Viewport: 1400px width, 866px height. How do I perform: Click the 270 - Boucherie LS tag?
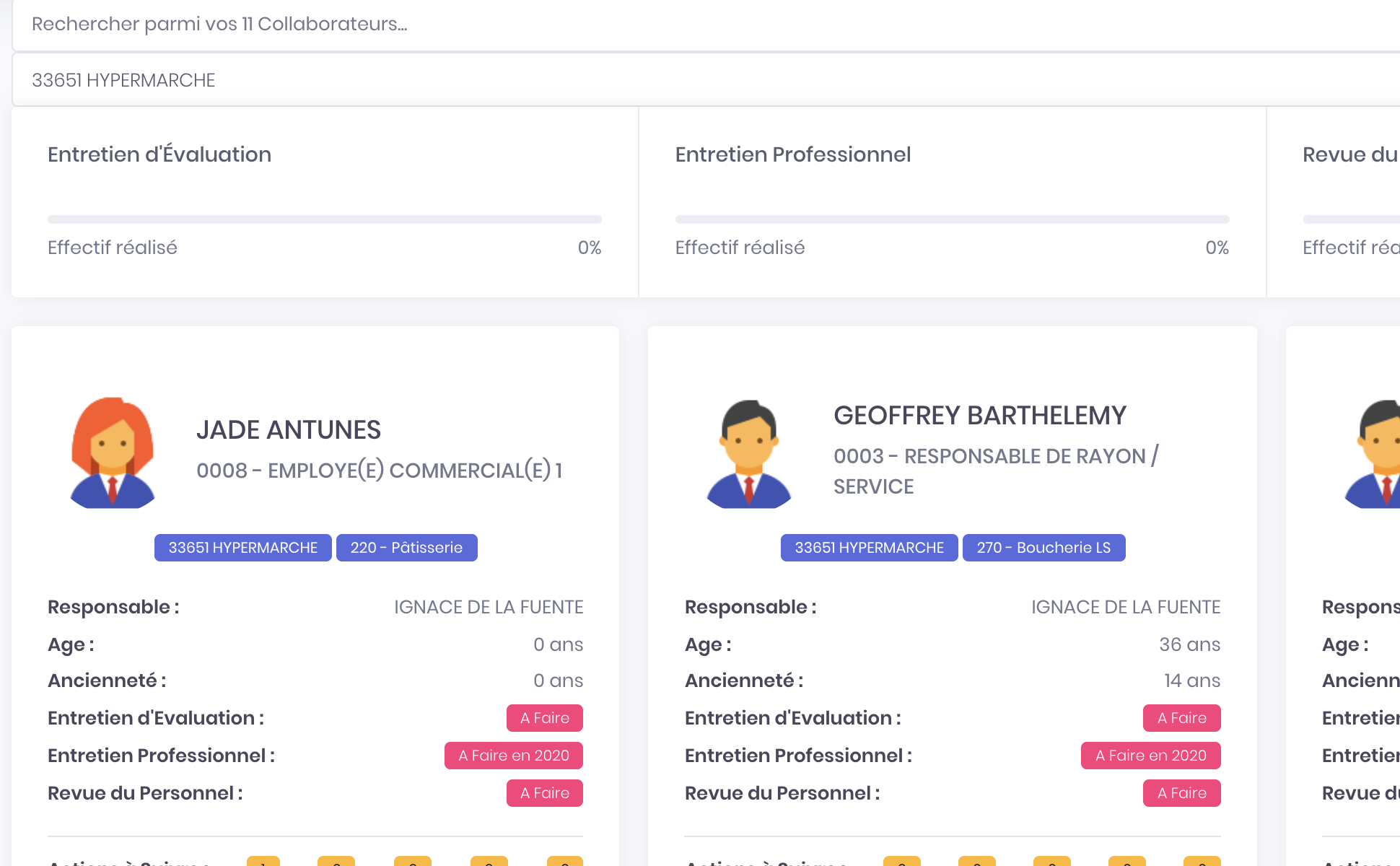[x=1044, y=548]
